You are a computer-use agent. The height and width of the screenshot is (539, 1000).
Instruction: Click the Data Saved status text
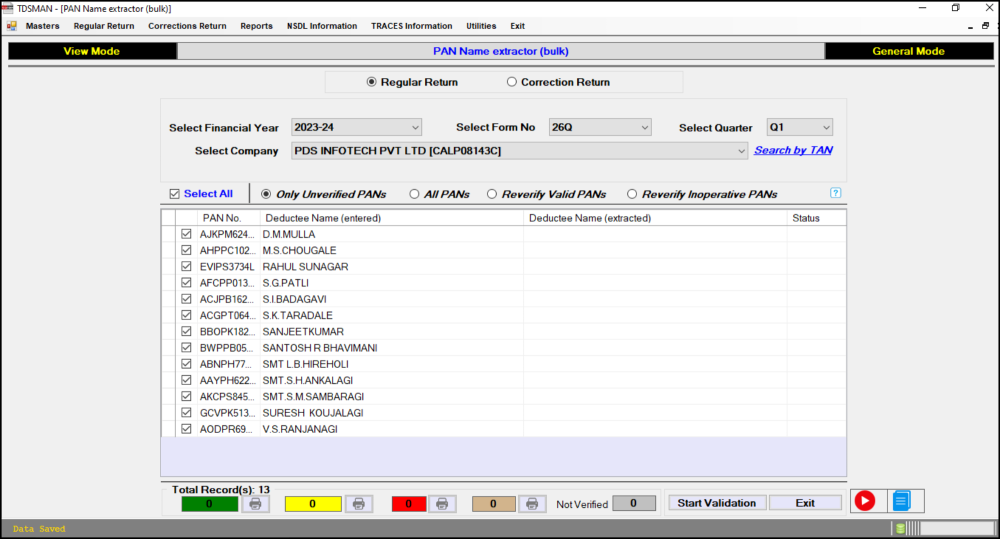[x=39, y=529]
